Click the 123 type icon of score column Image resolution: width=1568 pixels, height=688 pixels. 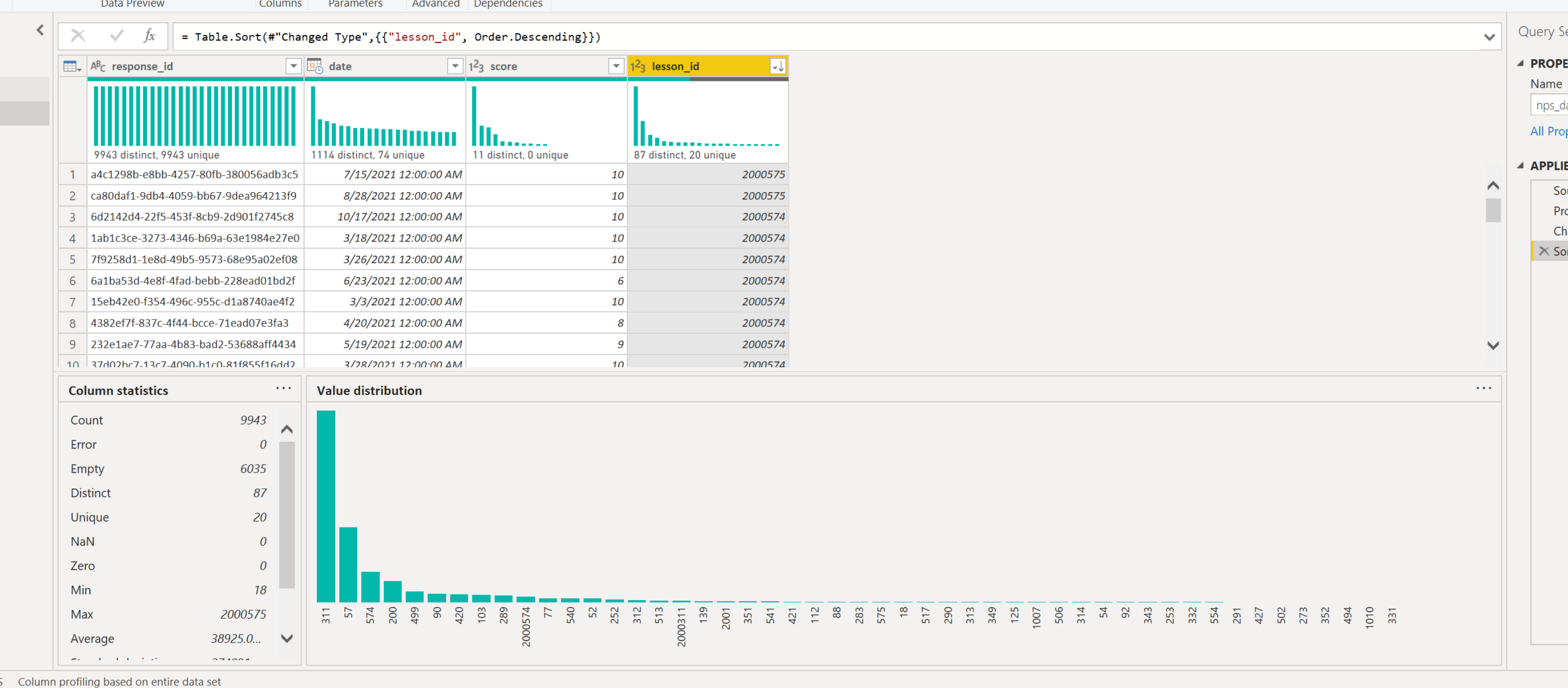point(476,66)
